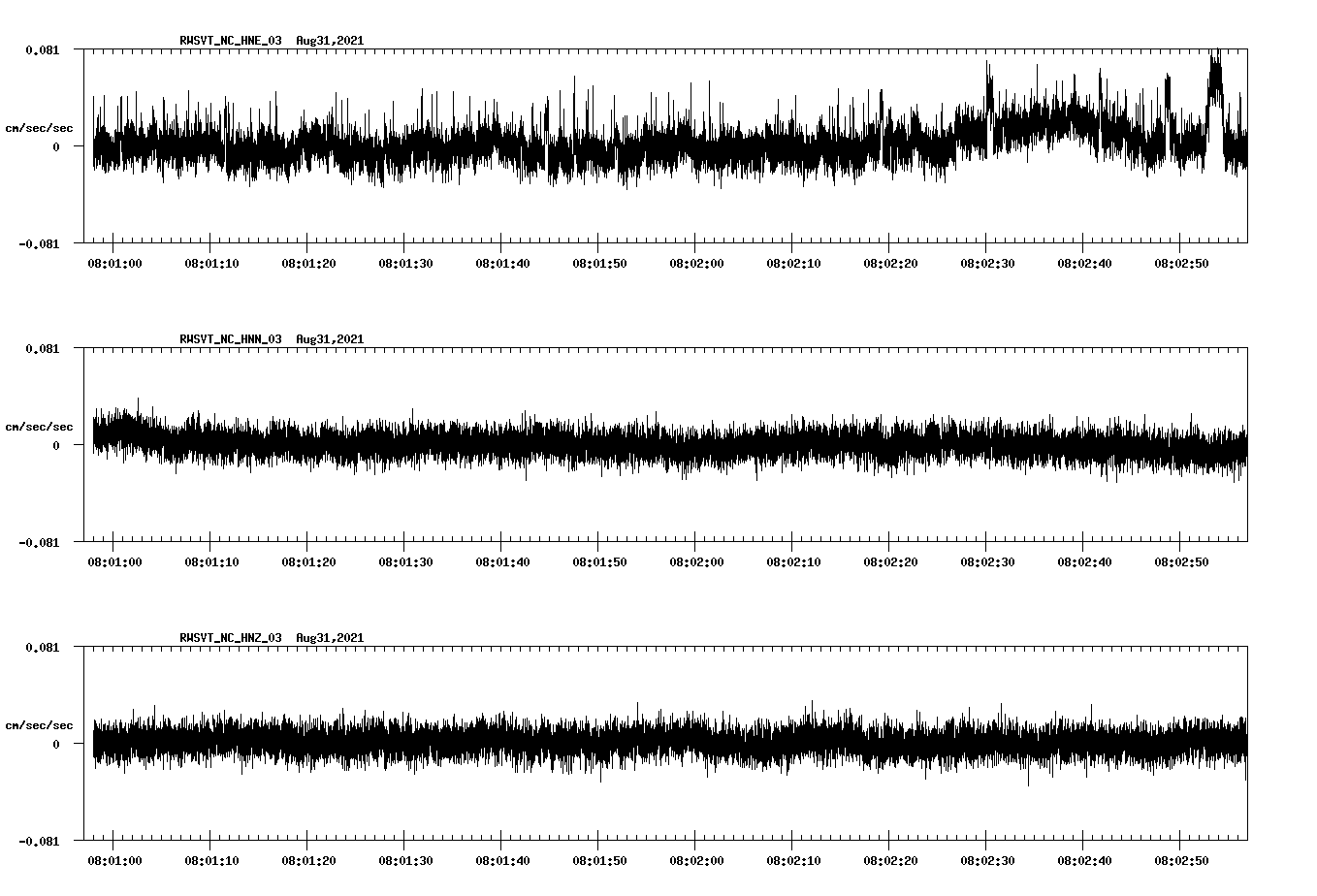Click the 08:01:10 label under HNZ plot
The image size is (1317, 896).
tap(210, 860)
